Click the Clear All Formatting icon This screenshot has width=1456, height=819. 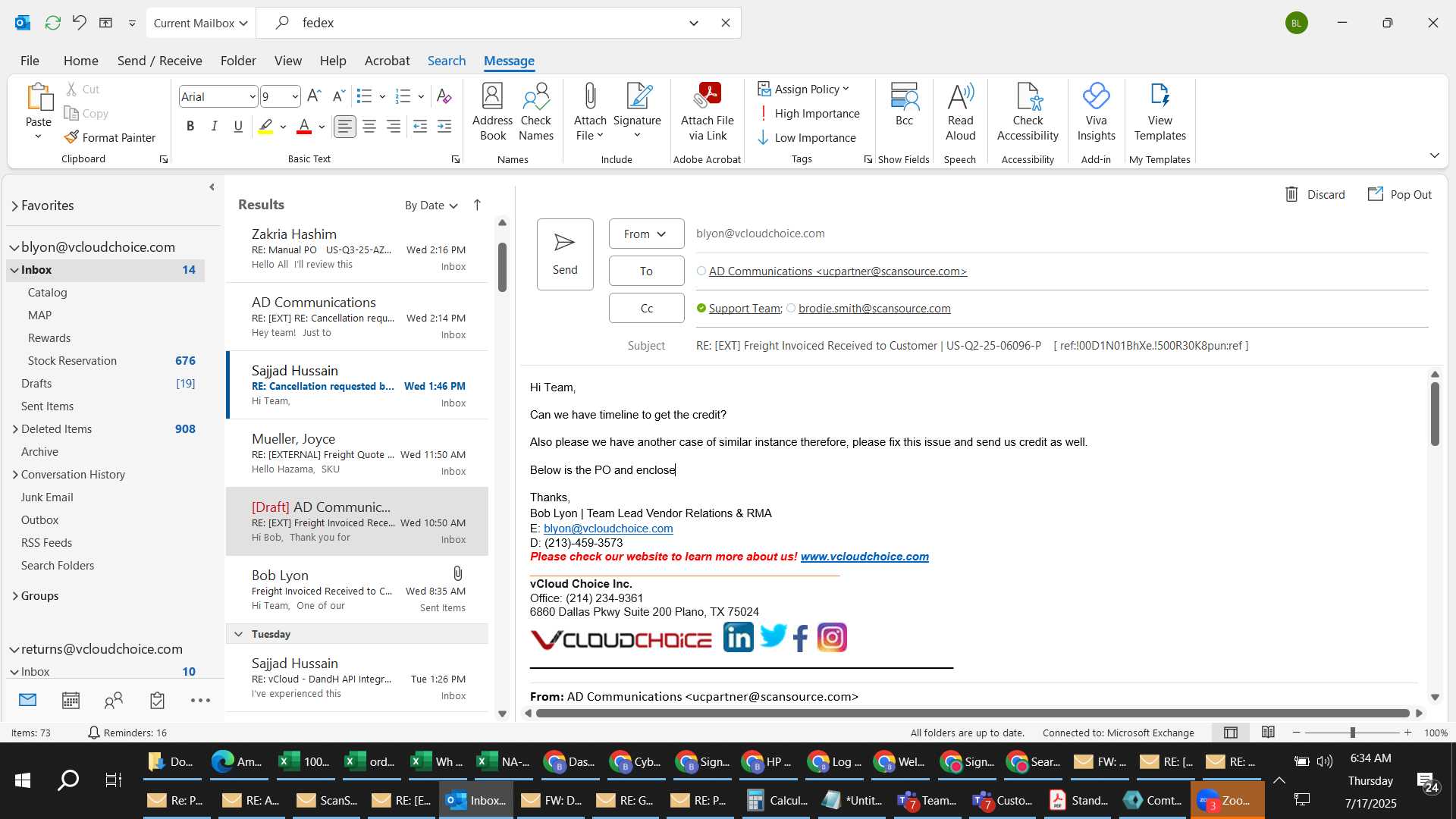pos(444,96)
